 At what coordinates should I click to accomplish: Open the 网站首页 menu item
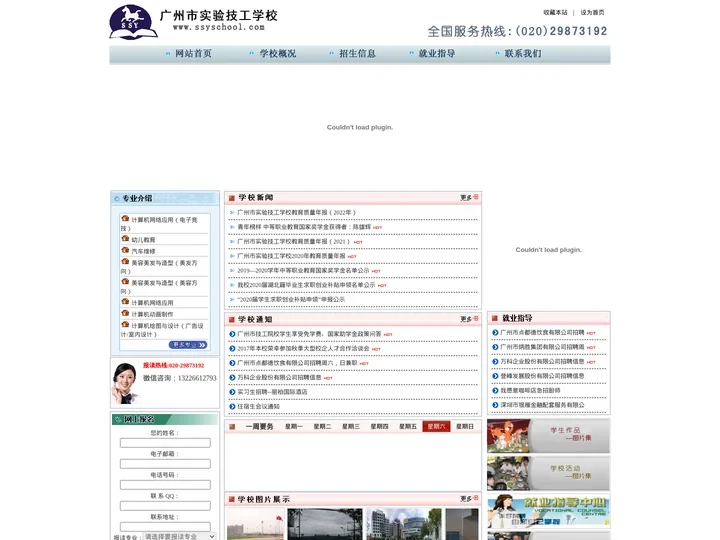click(193, 54)
